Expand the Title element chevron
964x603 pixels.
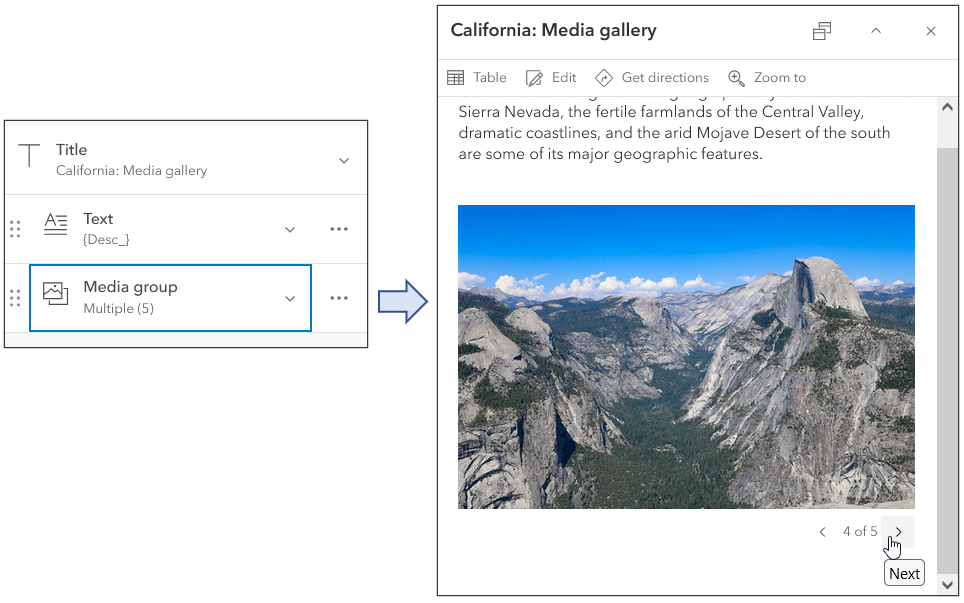tap(344, 160)
